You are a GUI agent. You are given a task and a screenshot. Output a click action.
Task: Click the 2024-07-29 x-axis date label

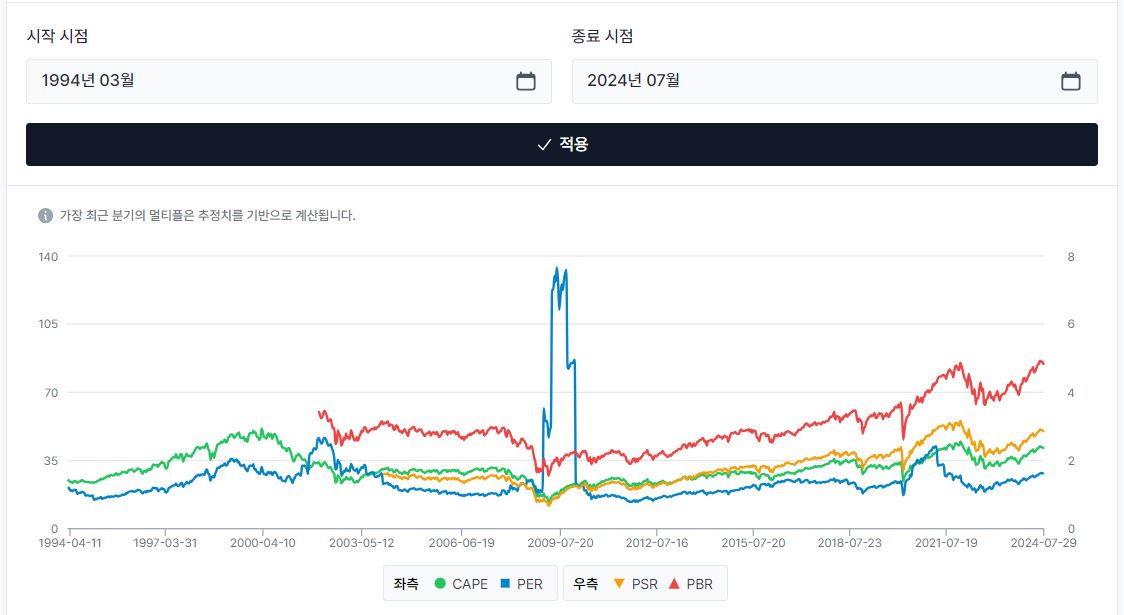1043,543
